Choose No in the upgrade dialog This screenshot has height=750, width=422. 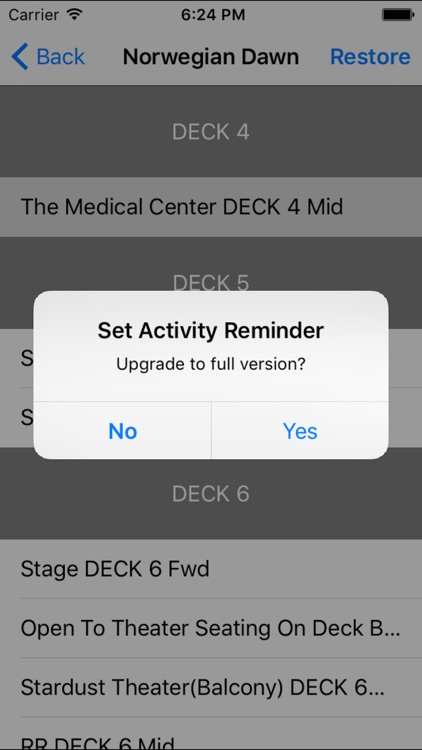(122, 431)
